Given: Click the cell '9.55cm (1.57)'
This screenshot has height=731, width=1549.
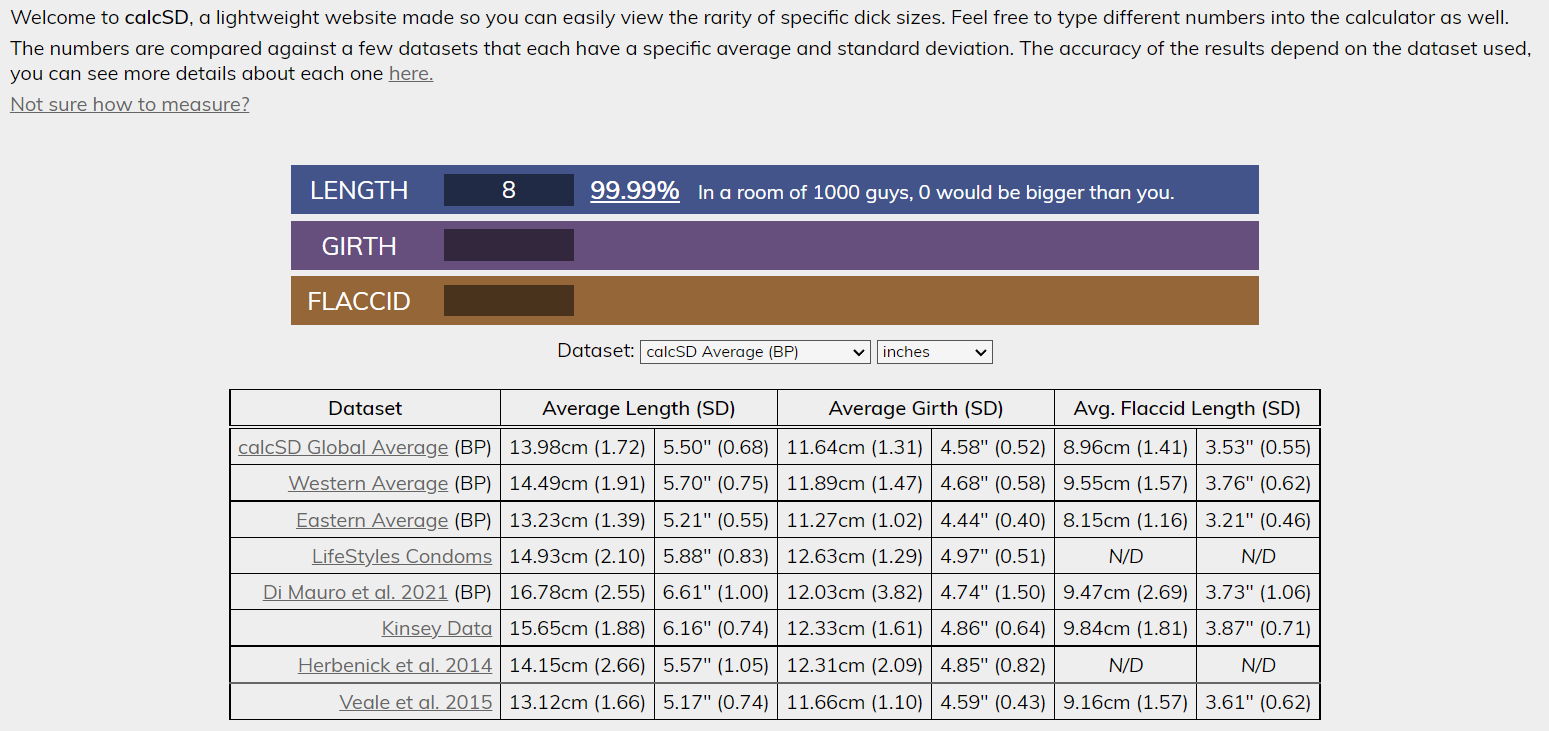Looking at the screenshot, I should [1126, 483].
